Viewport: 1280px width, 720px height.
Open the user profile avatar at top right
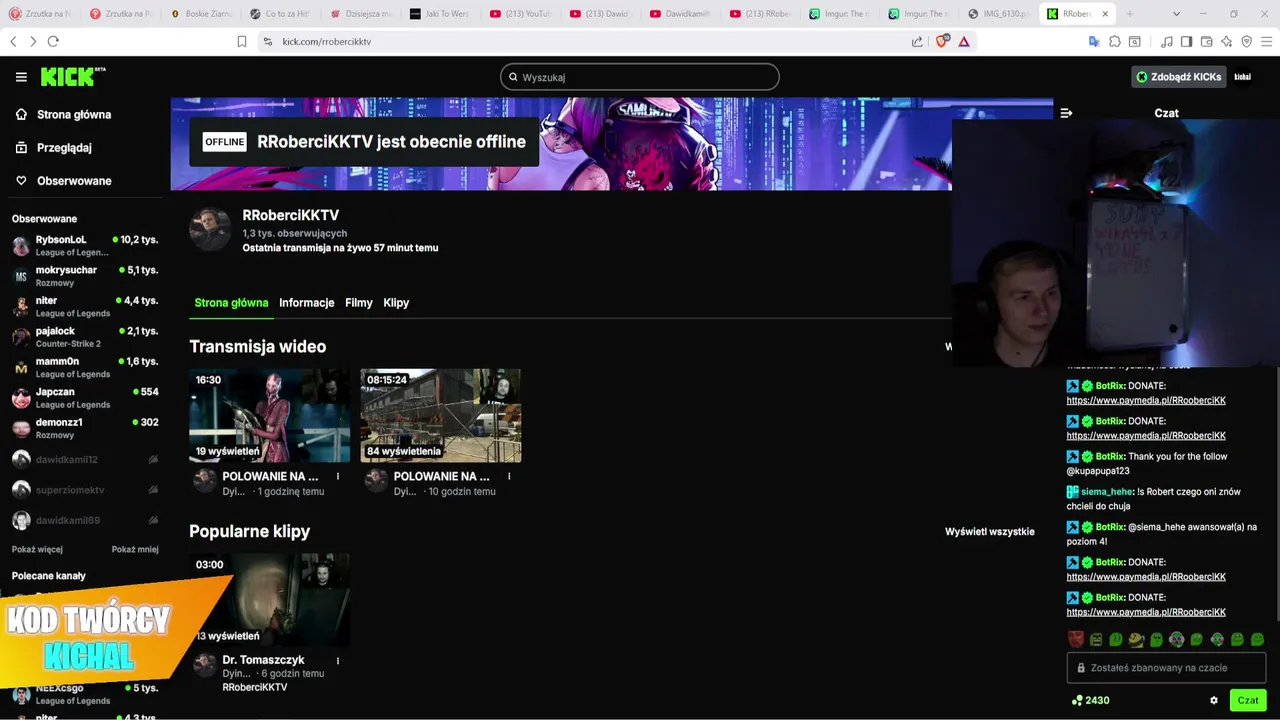(1242, 77)
